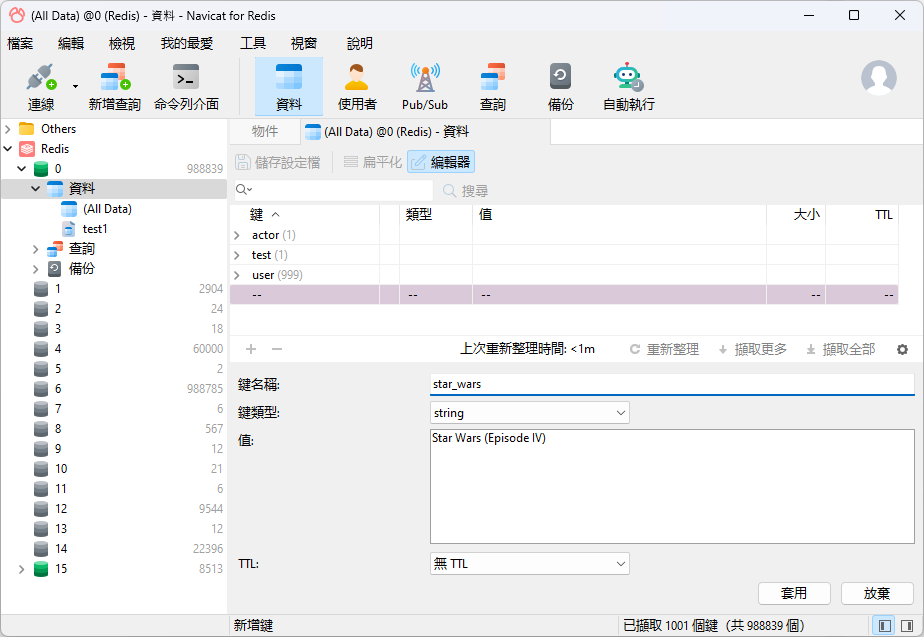
Task: Open the 連線 connection toolbar icon
Action: coord(40,85)
